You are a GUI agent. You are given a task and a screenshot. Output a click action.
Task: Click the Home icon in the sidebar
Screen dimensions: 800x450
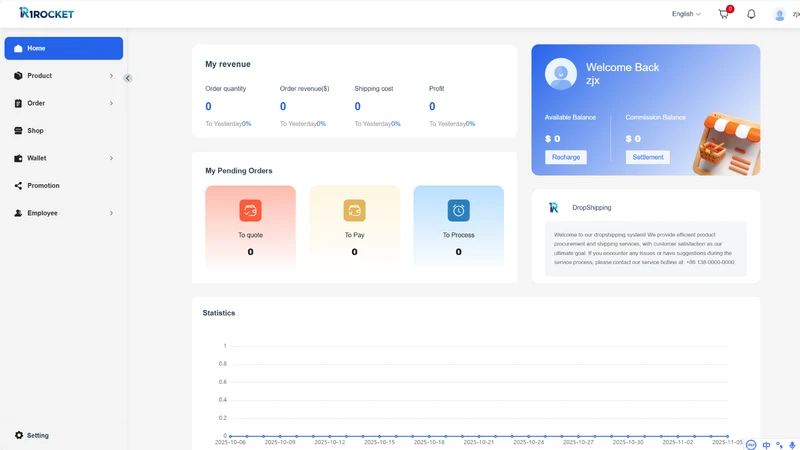18,48
